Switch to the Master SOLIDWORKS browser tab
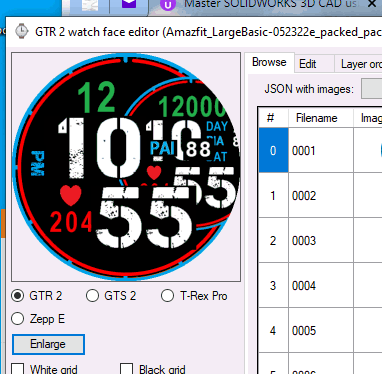The width and height of the screenshot is (382, 374). click(270, 4)
